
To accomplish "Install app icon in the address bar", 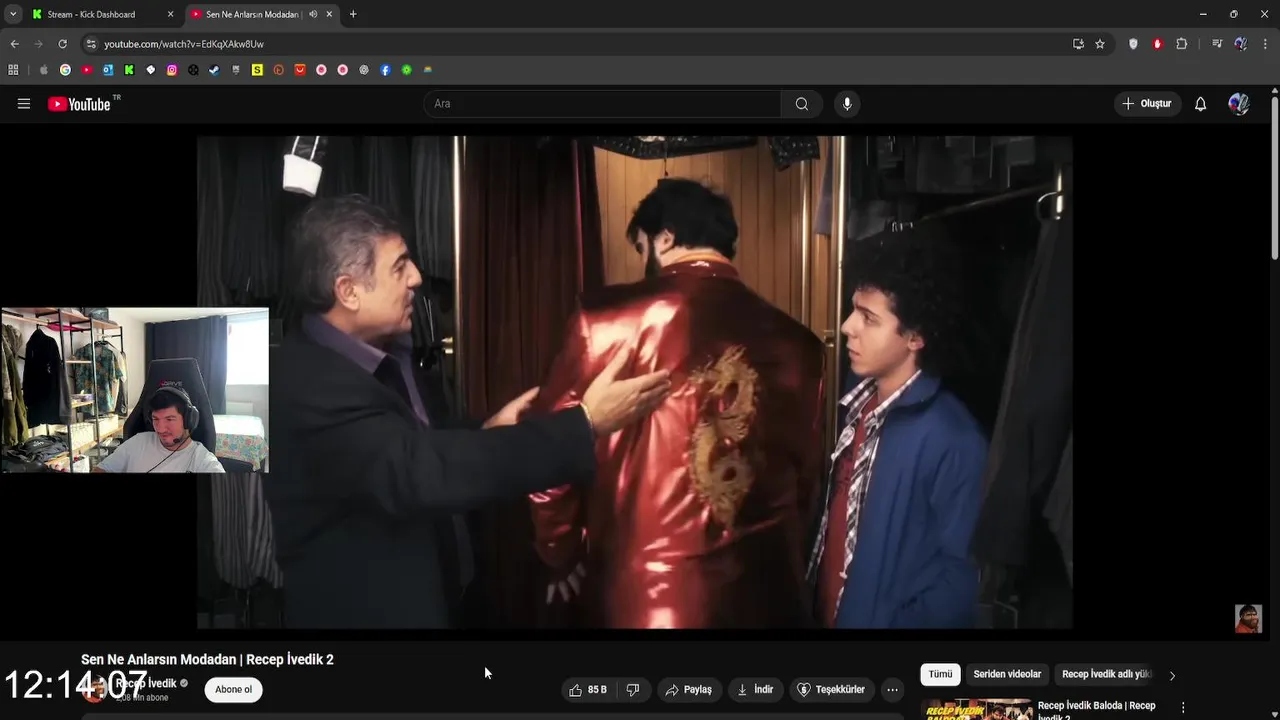I will pyautogui.click(x=1078, y=44).
